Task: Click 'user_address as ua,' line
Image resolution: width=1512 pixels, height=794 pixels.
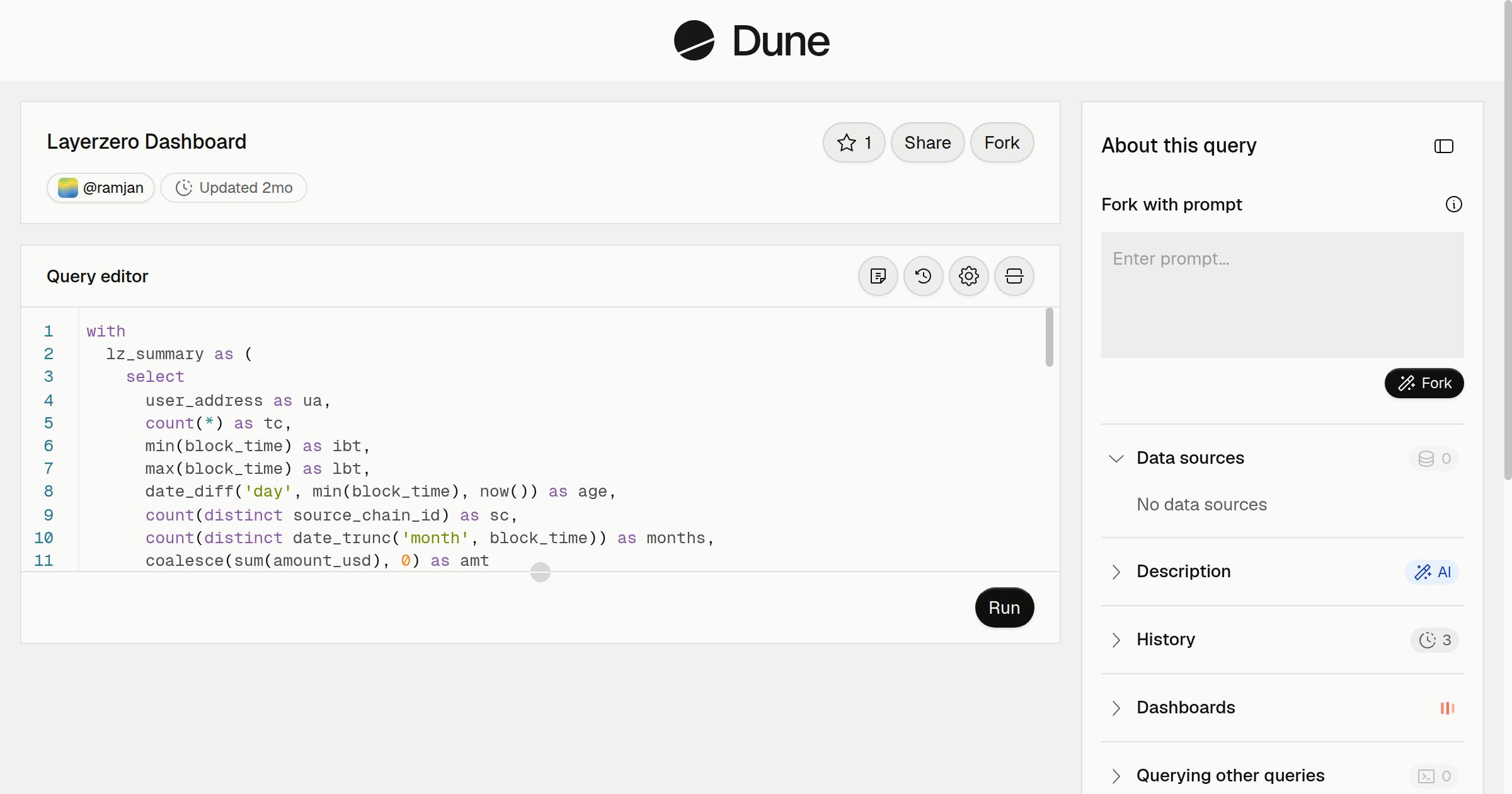Action: coord(238,400)
